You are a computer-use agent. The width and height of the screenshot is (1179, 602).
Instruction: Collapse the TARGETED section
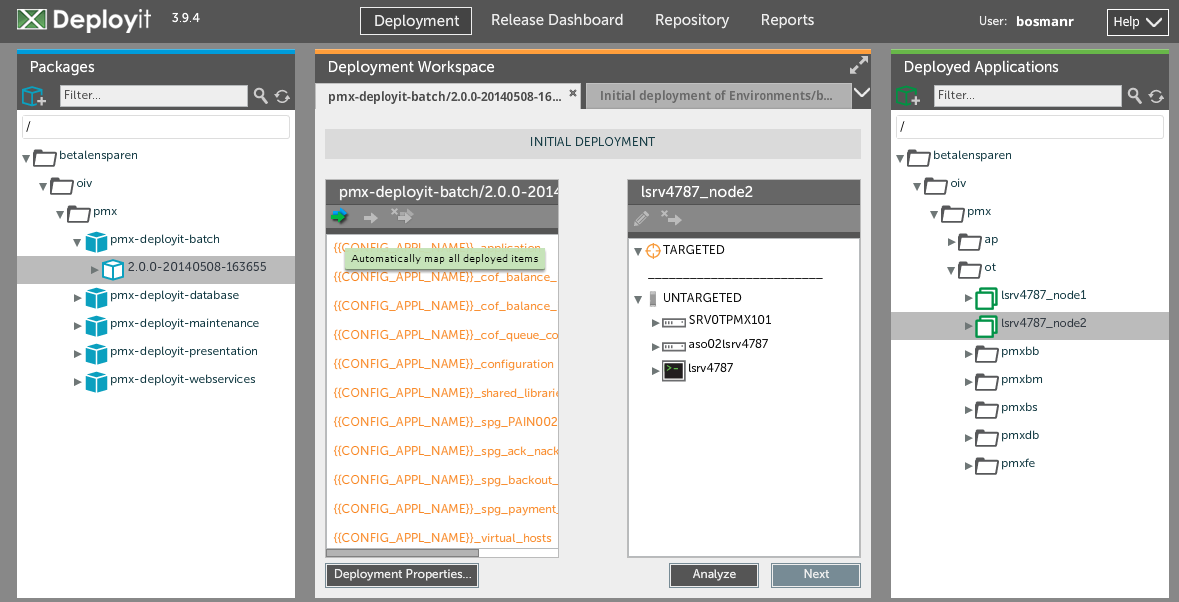[x=639, y=251]
